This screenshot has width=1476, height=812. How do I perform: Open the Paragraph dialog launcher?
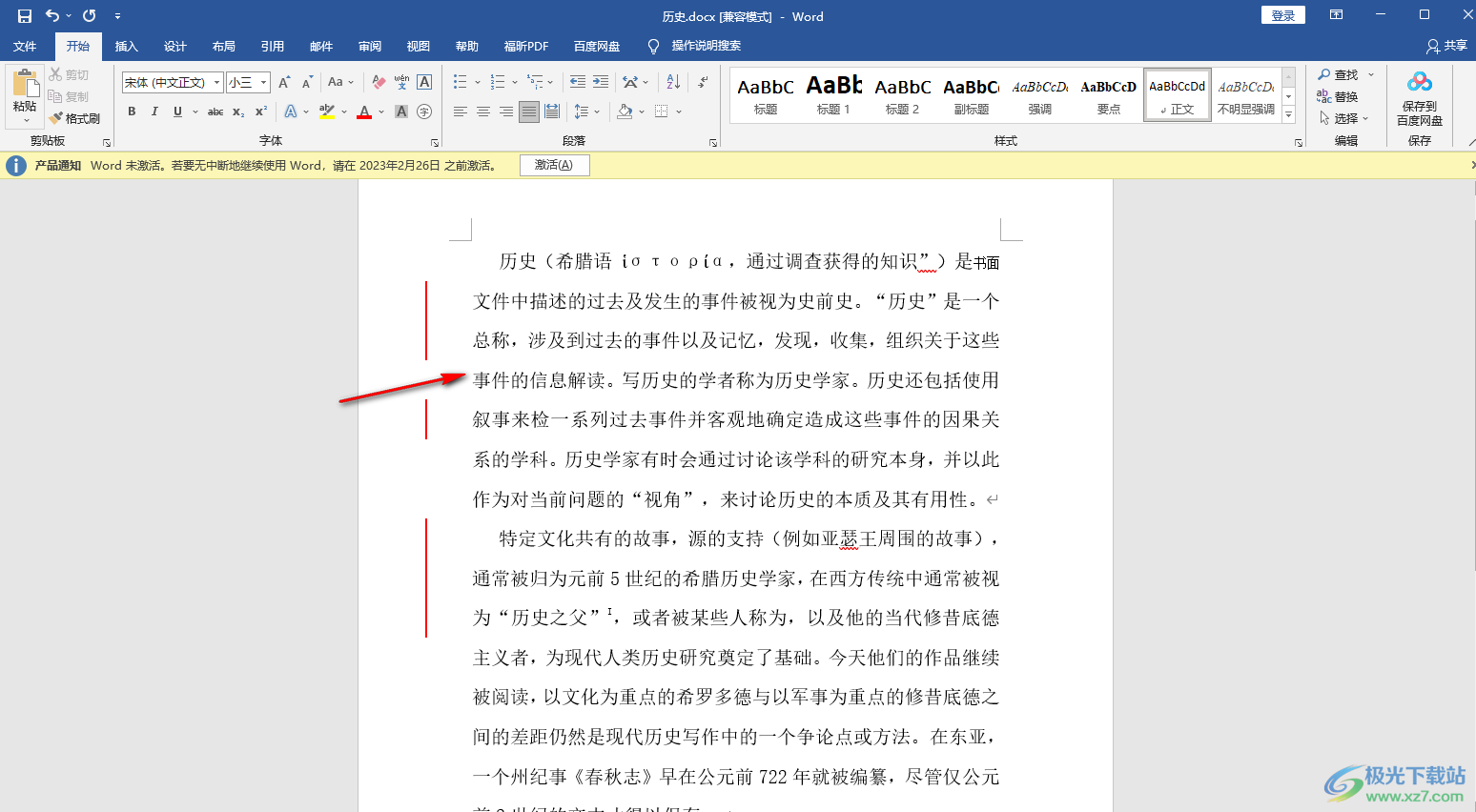713,143
